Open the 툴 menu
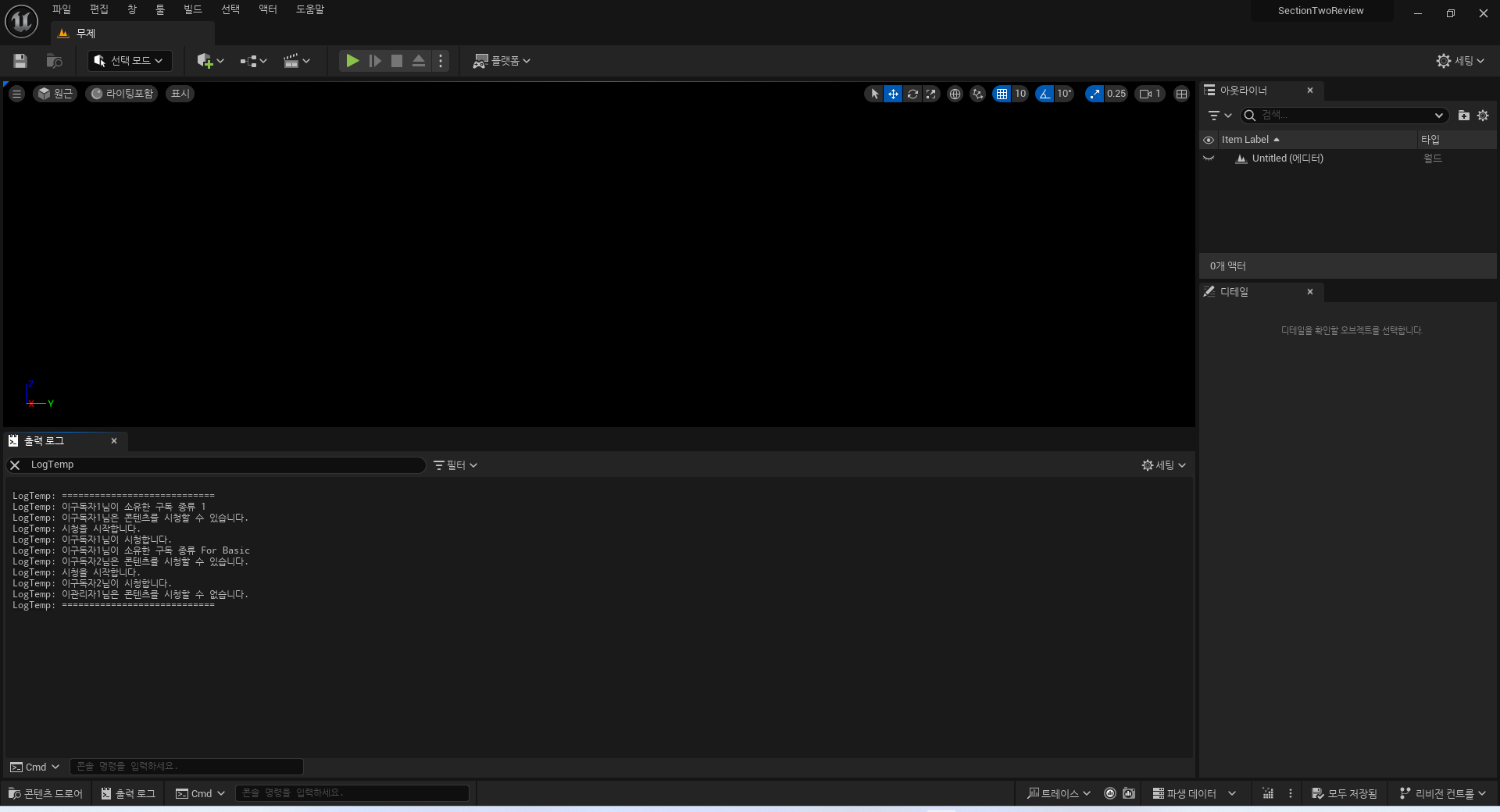 (x=160, y=9)
